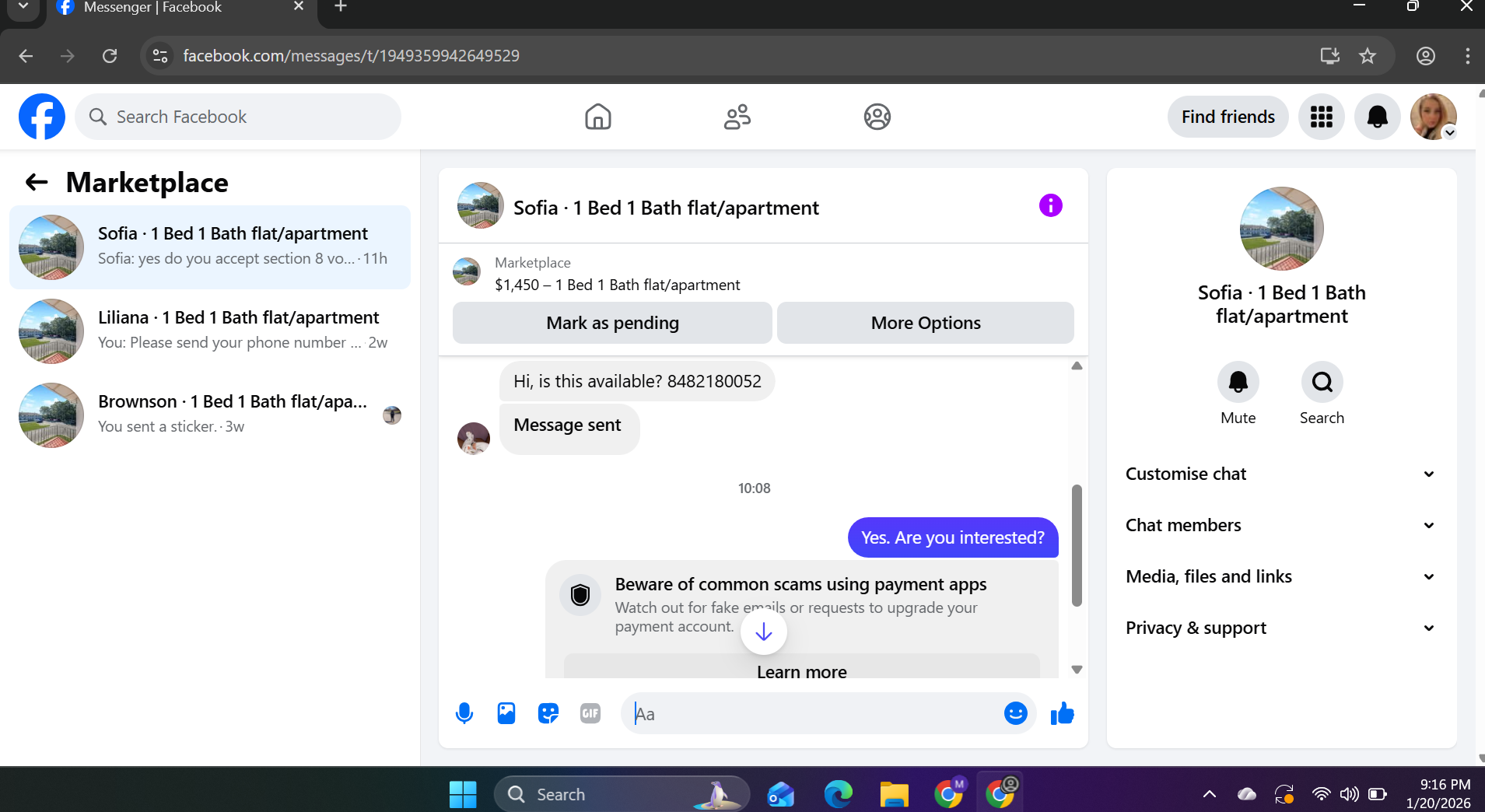Click the browser address bar URL
This screenshot has width=1485, height=812.
coord(351,56)
